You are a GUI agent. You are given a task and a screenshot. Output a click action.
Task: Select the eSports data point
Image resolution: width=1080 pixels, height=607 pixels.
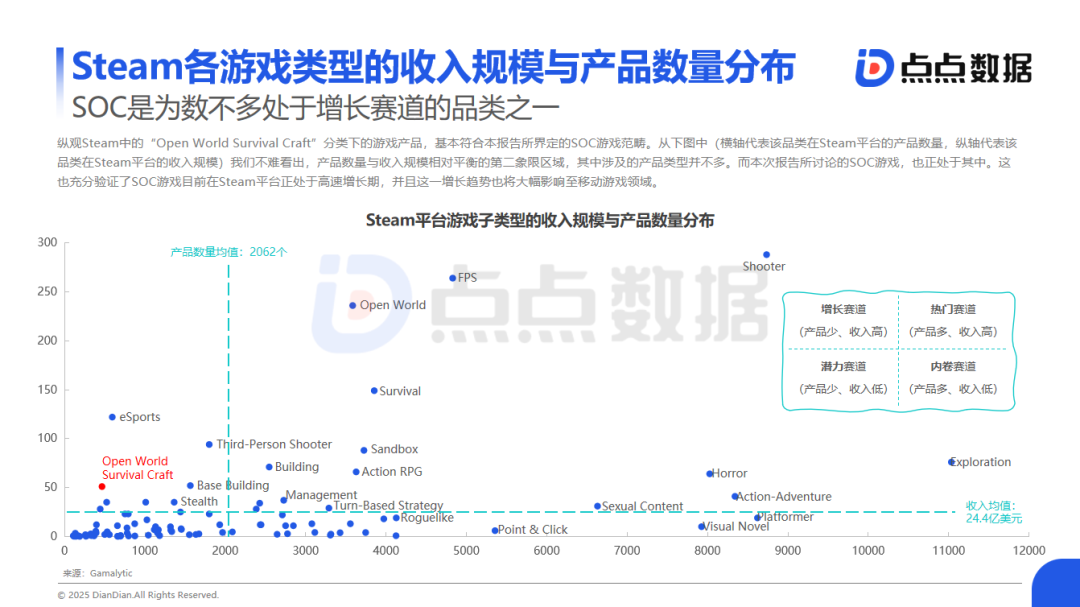pos(110,417)
